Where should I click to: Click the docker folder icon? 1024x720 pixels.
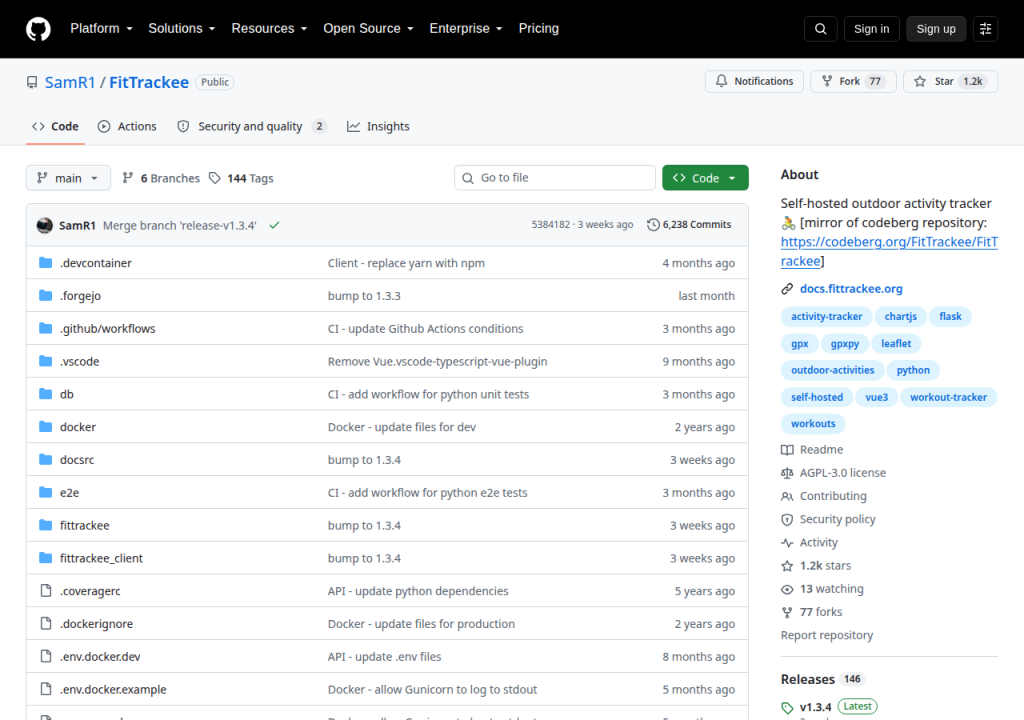point(45,427)
